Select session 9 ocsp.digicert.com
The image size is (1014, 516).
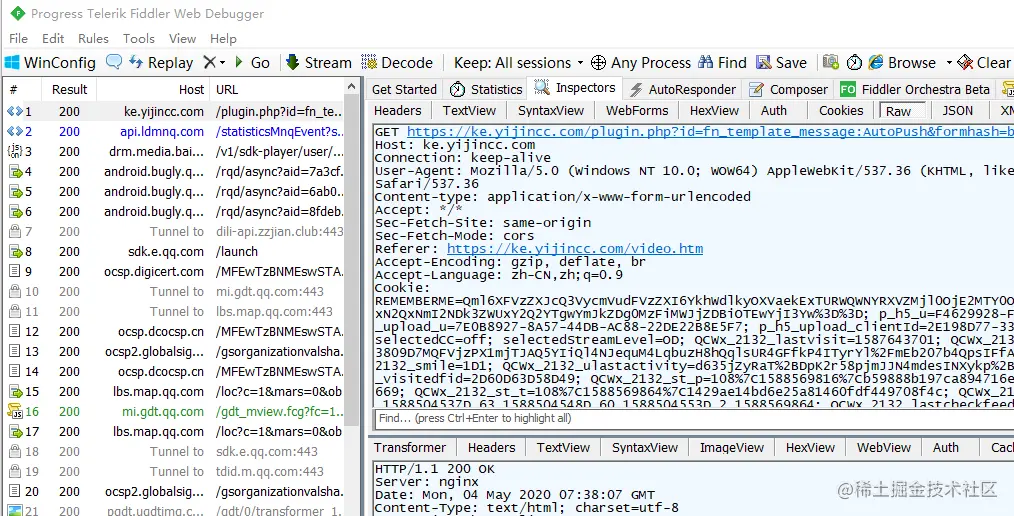[175, 272]
